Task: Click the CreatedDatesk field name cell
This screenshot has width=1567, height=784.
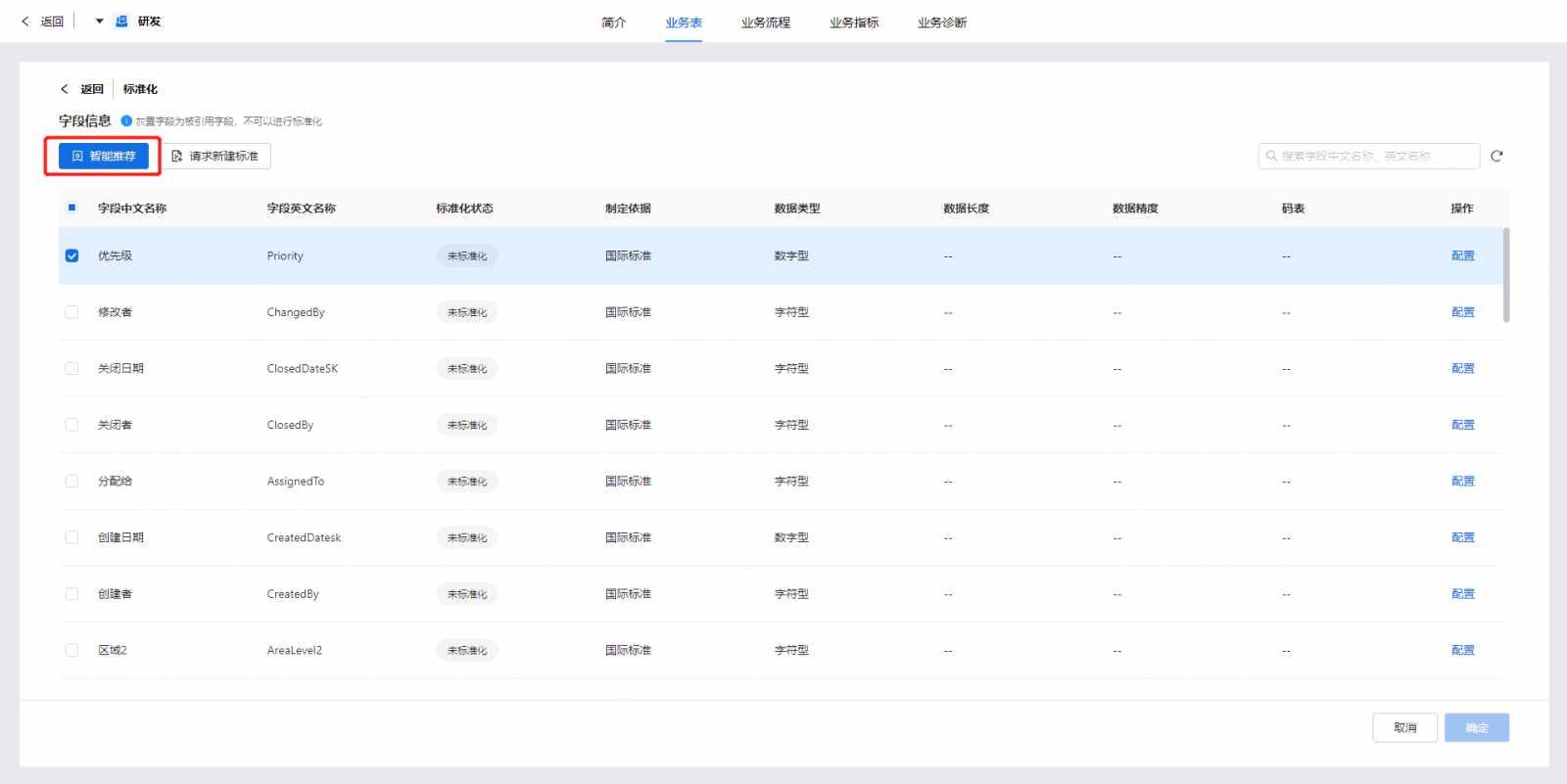Action: (305, 537)
